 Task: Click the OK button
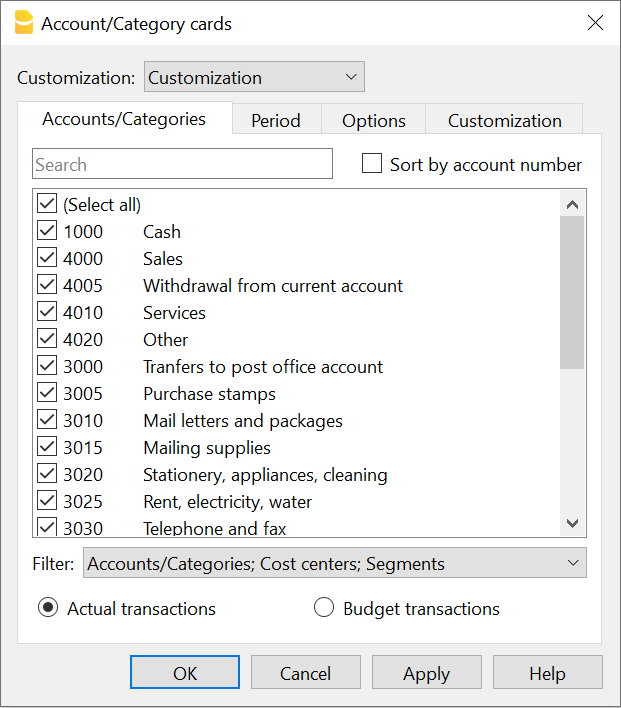pyautogui.click(x=185, y=673)
